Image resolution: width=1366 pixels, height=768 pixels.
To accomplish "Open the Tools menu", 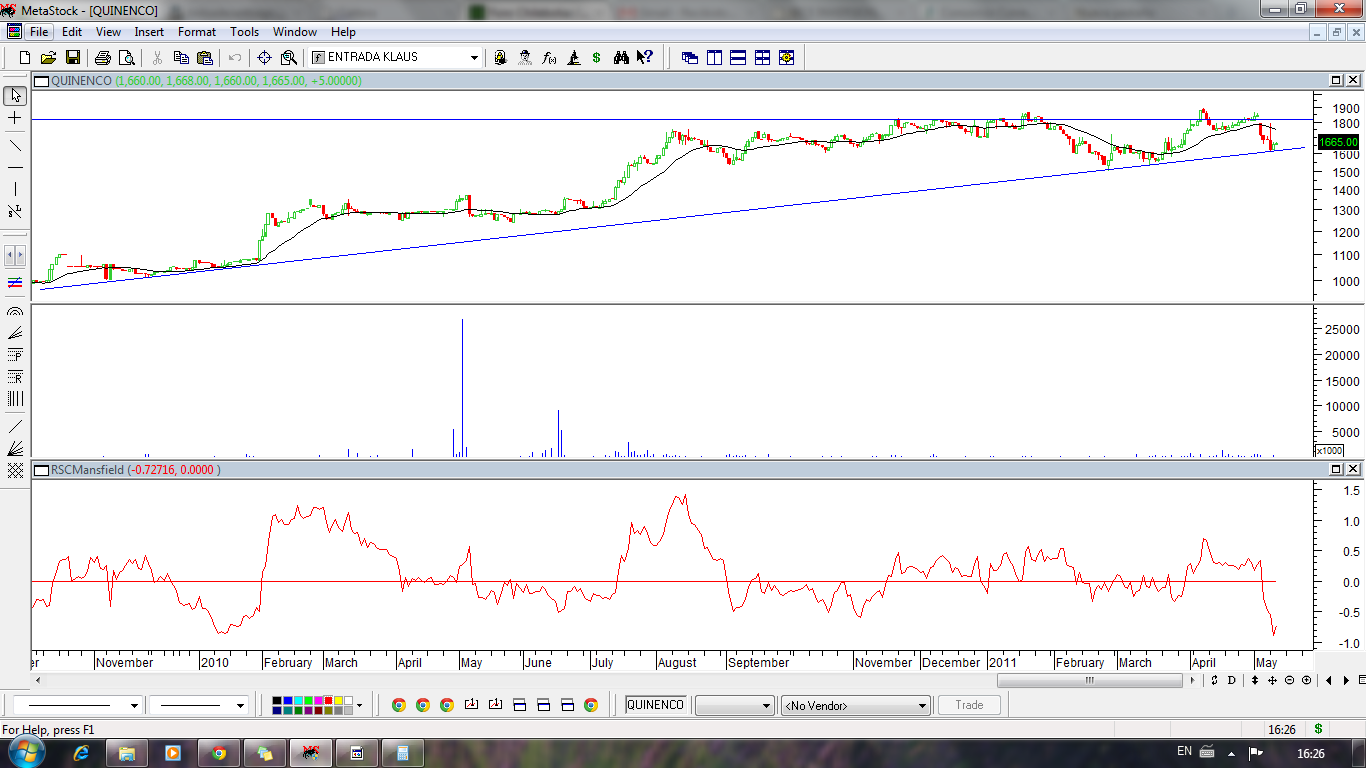I will (x=244, y=32).
